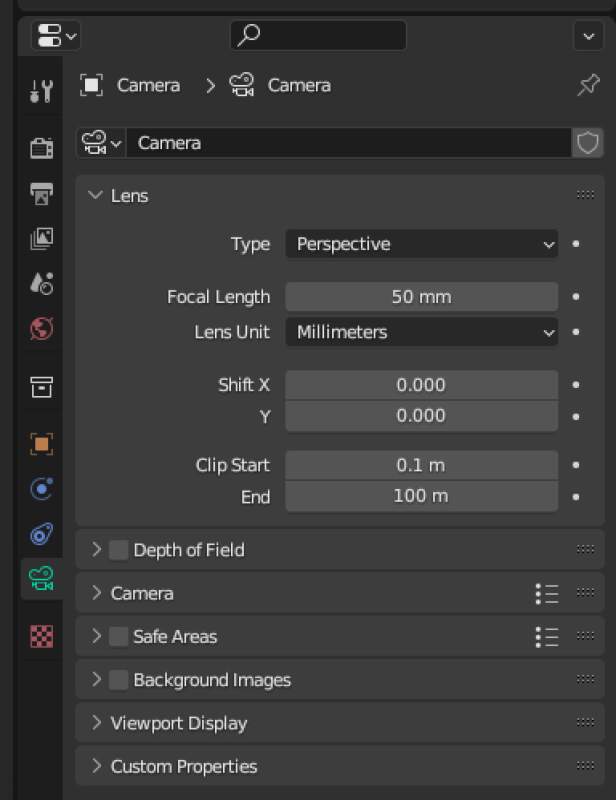
Task: Click the Focal Length field
Action: pos(420,296)
